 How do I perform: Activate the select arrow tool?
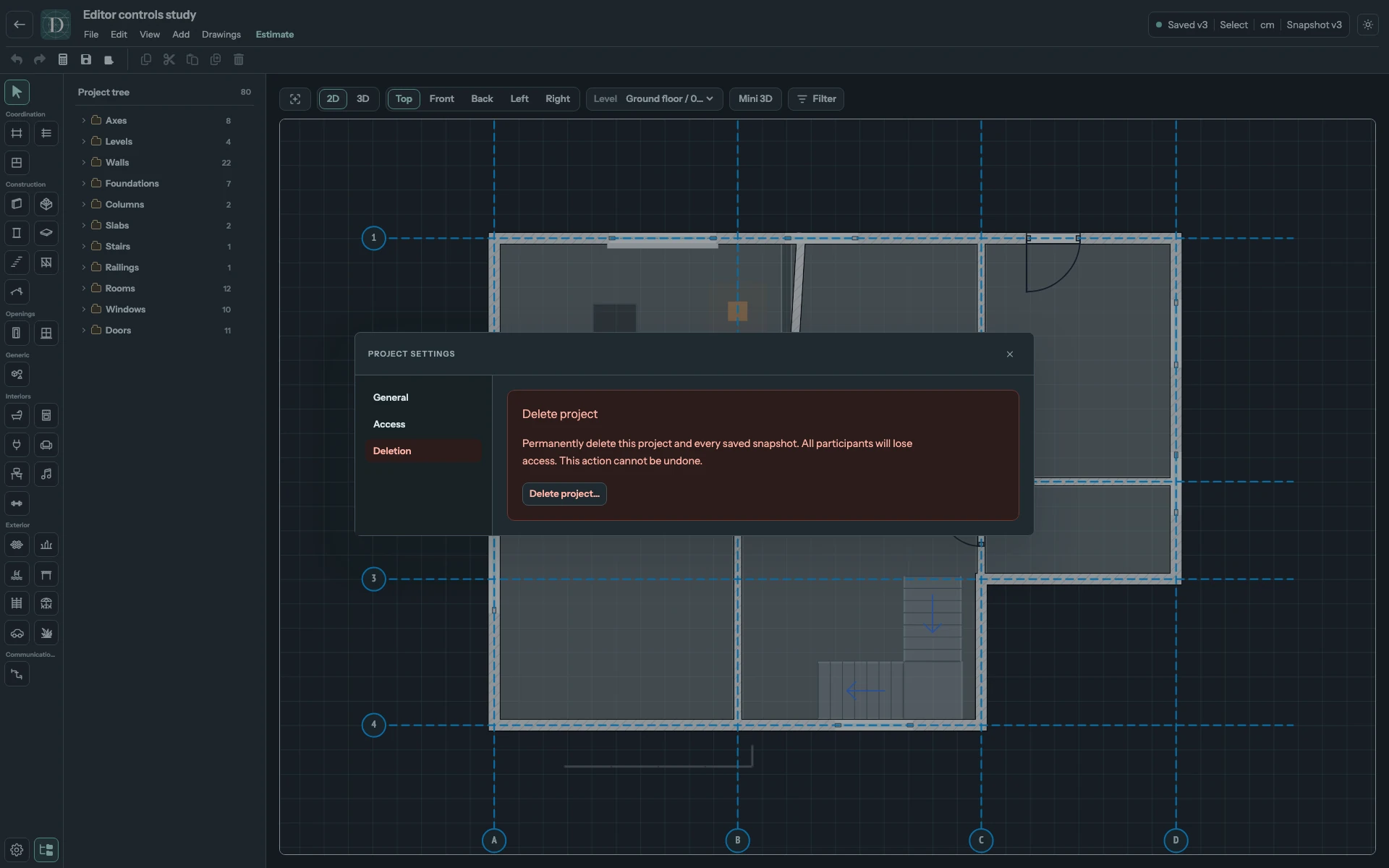click(x=17, y=92)
